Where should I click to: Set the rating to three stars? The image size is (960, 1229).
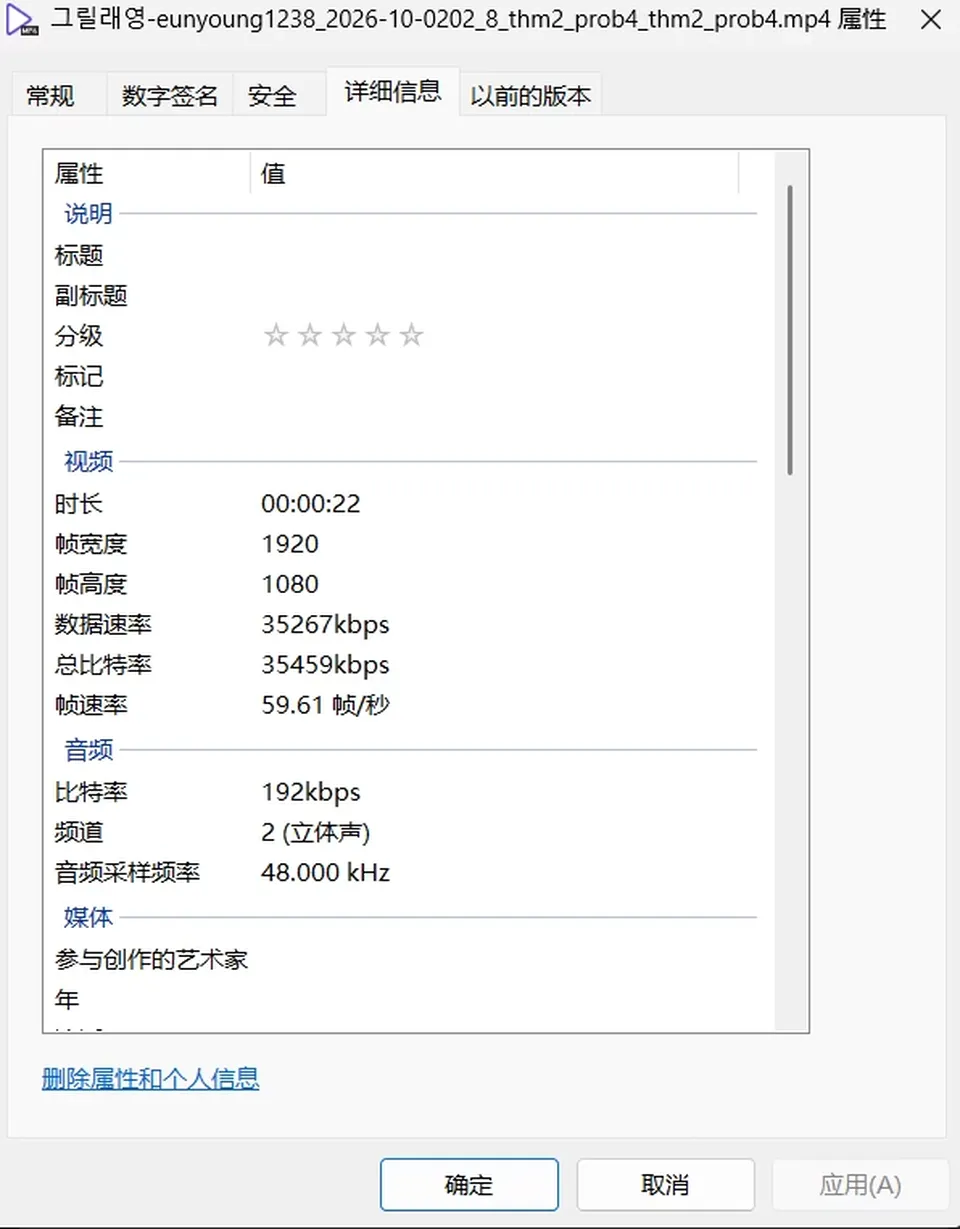point(344,336)
